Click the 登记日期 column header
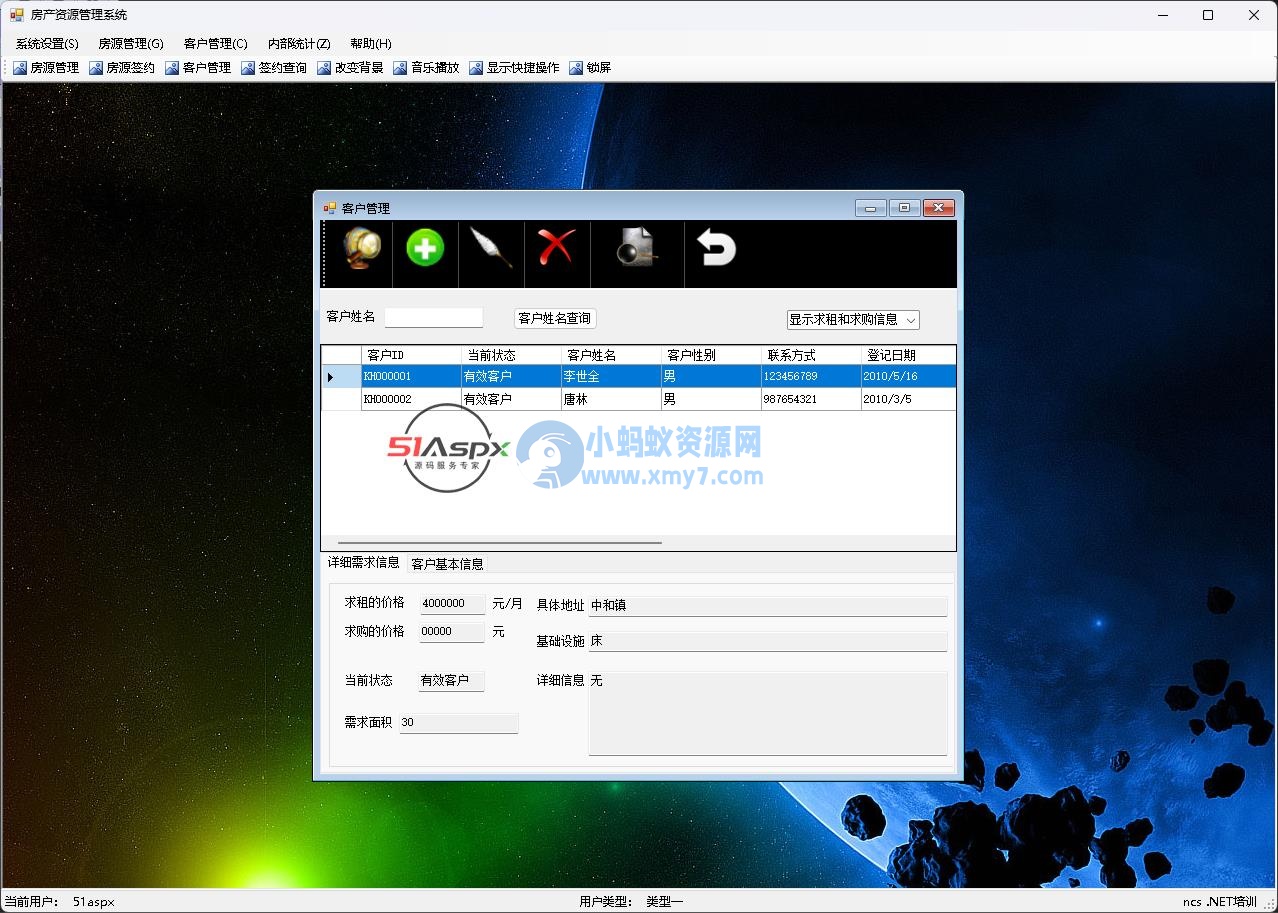 pyautogui.click(x=908, y=355)
